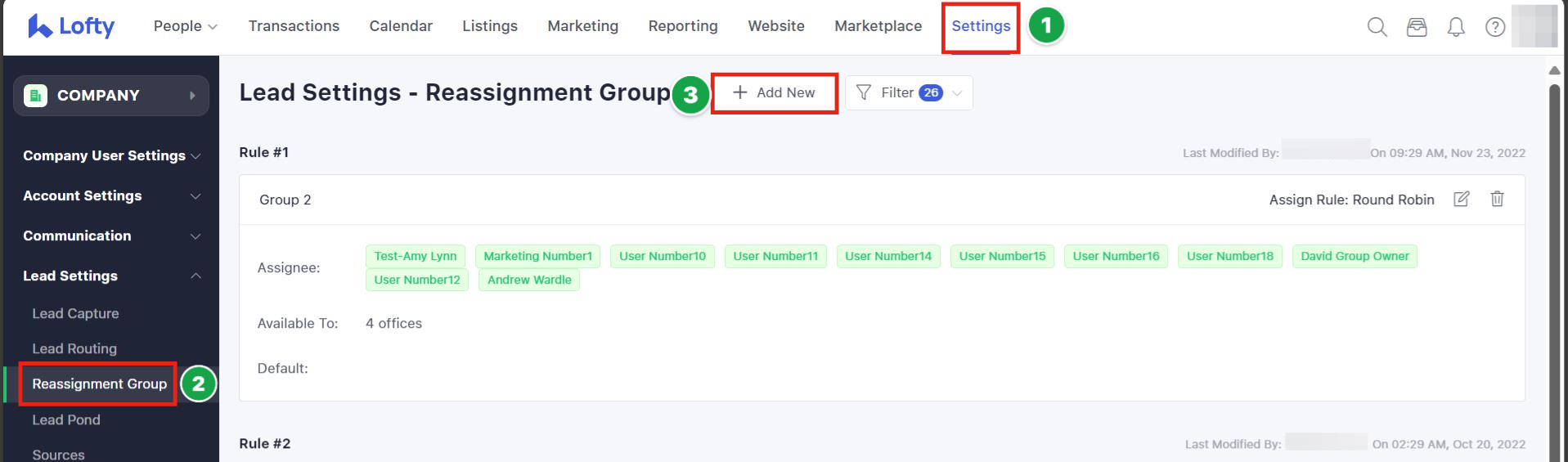Open the COMPANY switcher
Viewport: 1568px width, 462px height.
(111, 96)
